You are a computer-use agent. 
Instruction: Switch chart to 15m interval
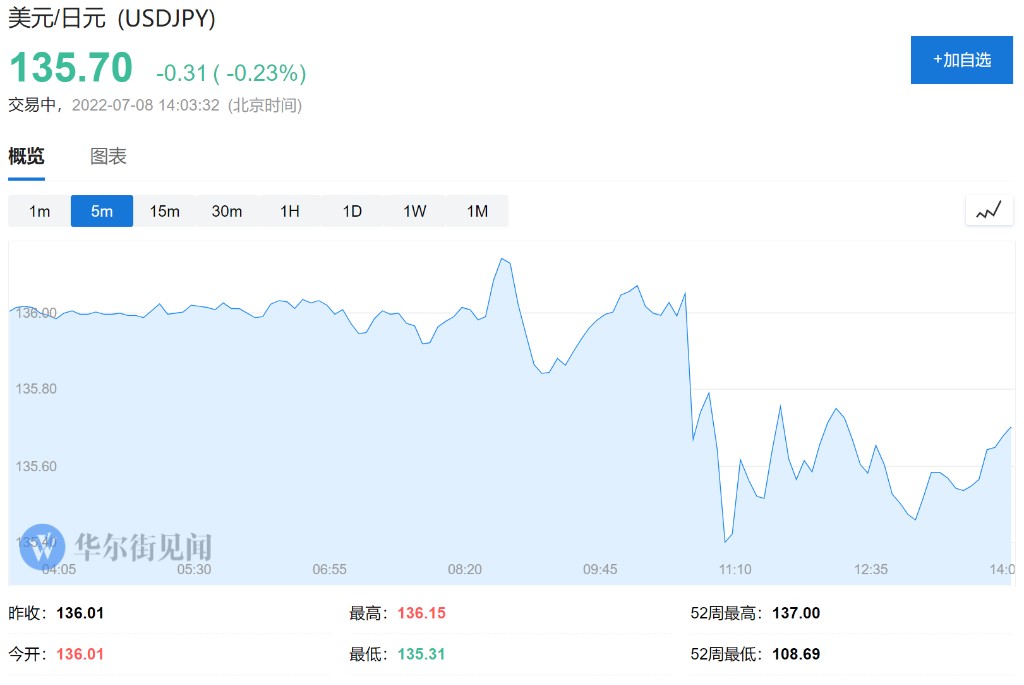pos(164,211)
